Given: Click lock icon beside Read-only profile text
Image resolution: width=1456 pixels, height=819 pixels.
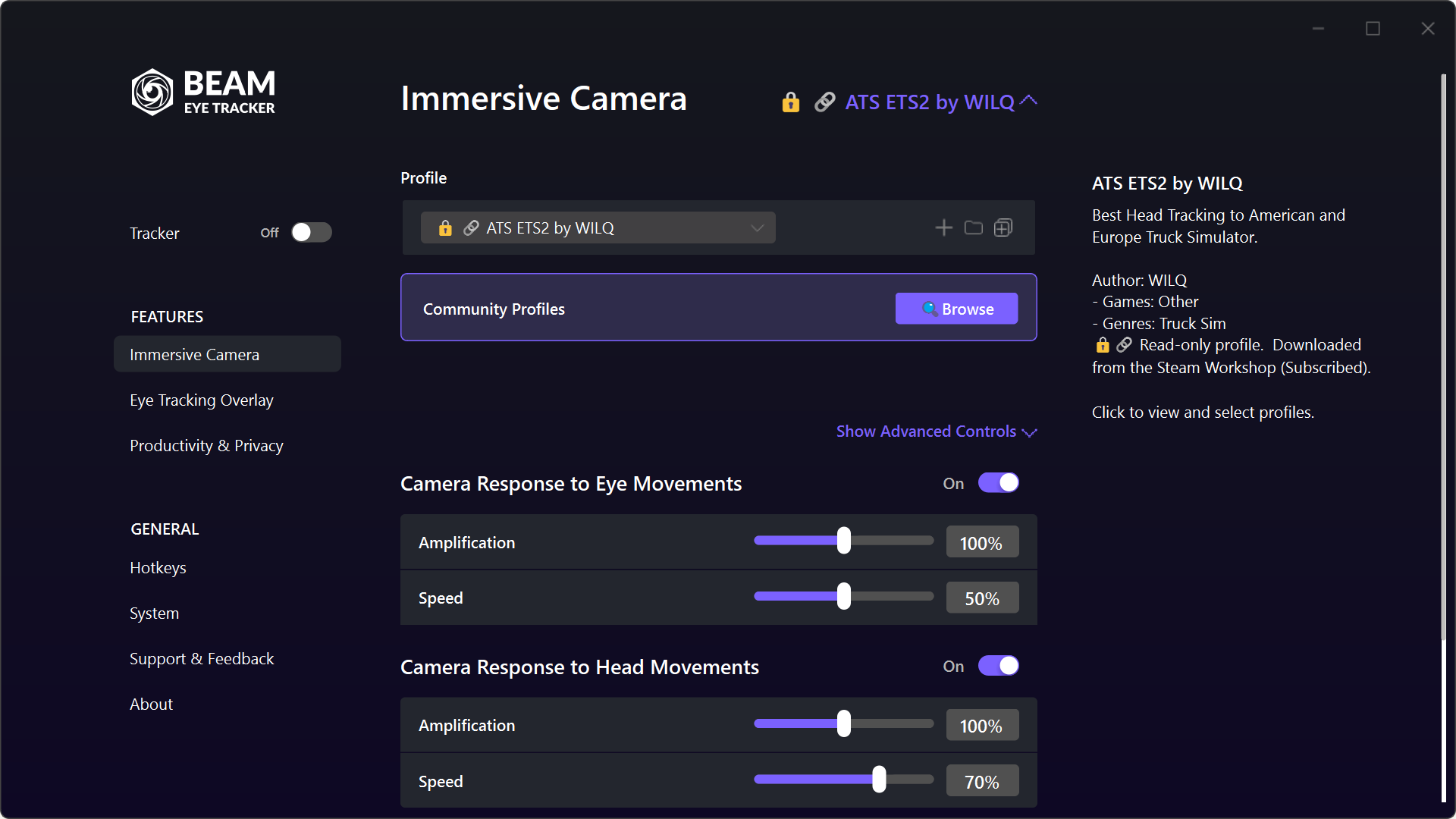Looking at the screenshot, I should tap(1103, 345).
